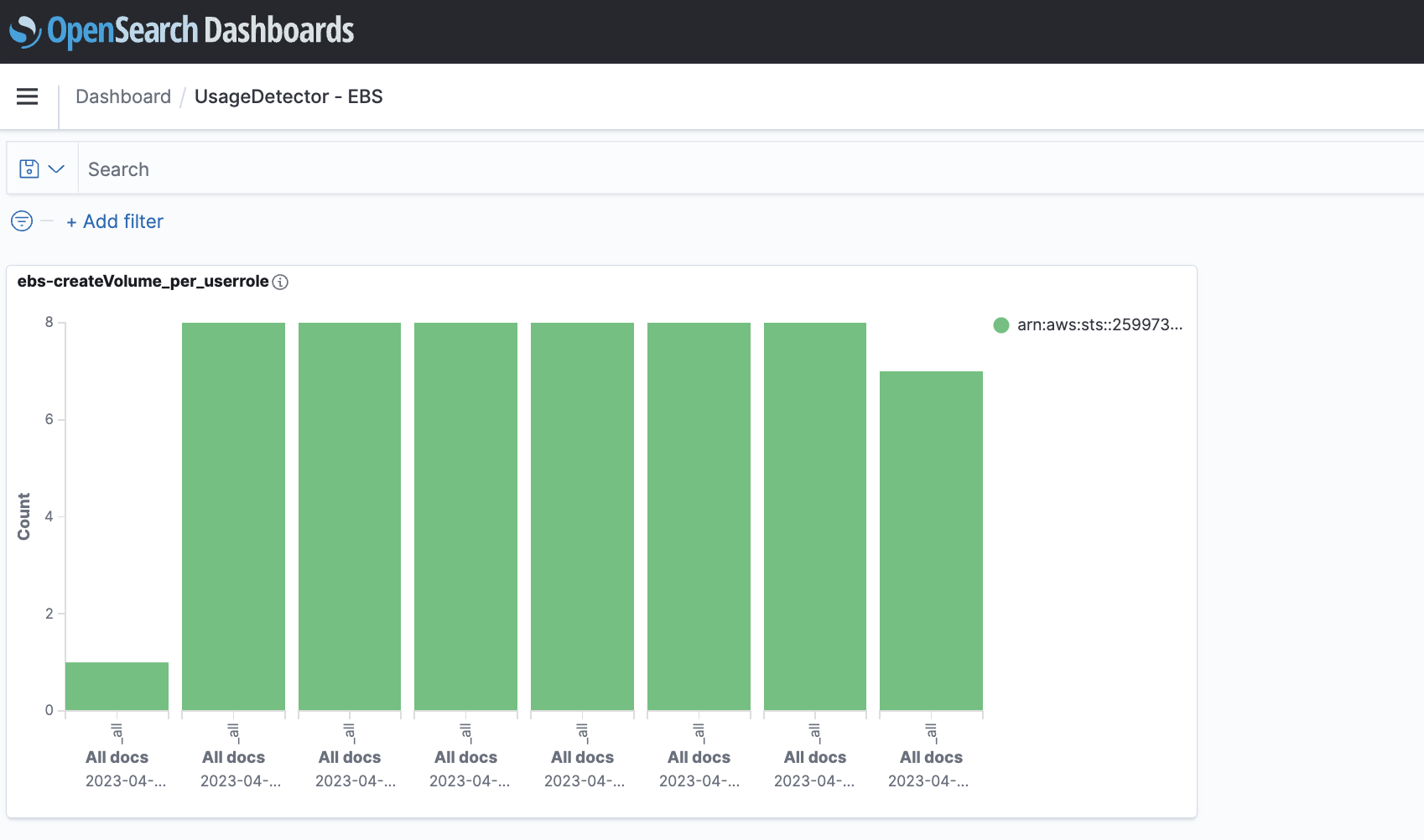Viewport: 1424px width, 840px height.
Task: Click the green arn:aws:sts legend dot
Action: 1000,325
